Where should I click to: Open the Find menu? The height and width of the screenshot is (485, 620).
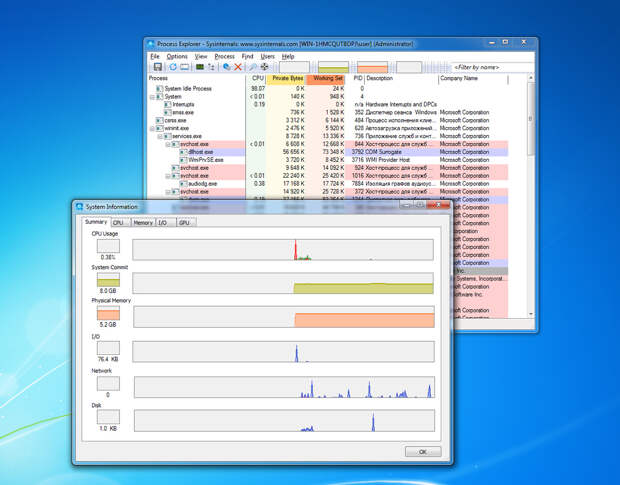[248, 57]
